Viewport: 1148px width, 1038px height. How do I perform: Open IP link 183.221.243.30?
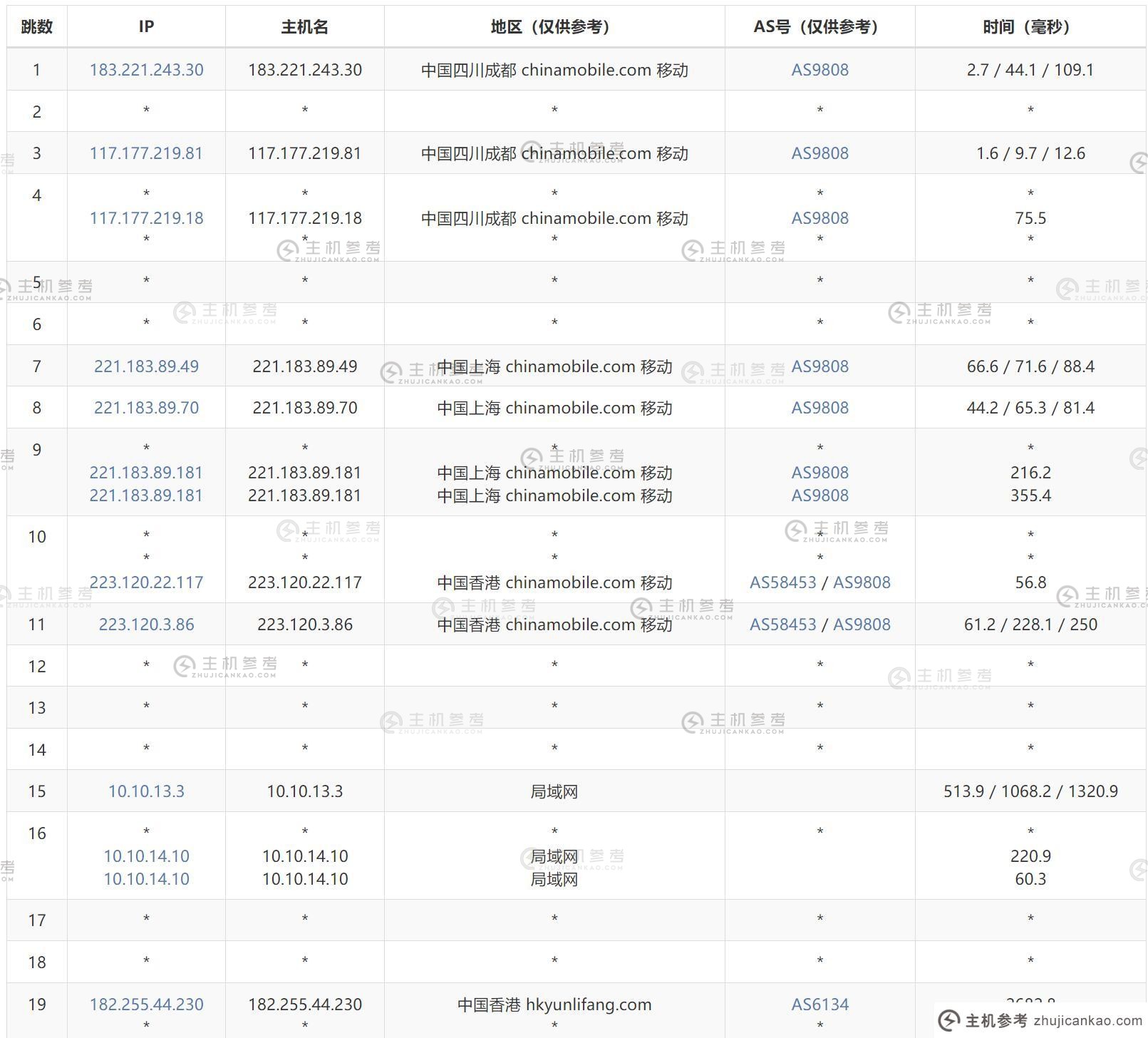[146, 70]
